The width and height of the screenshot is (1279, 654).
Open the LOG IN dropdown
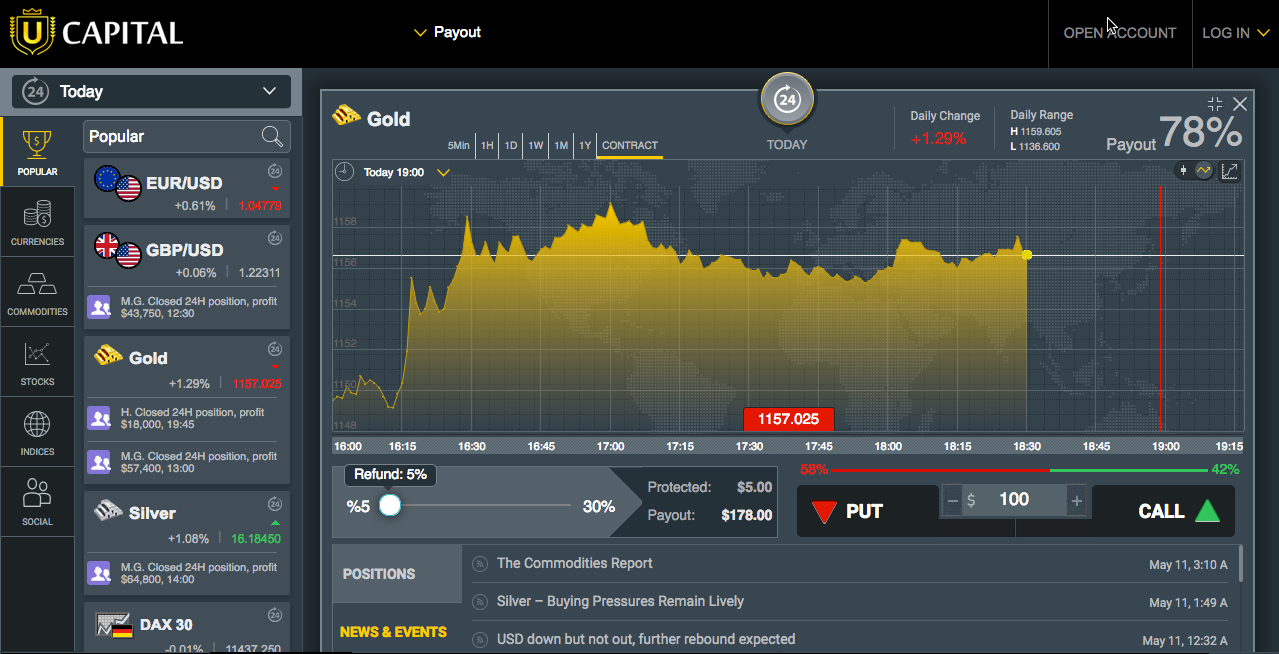pyautogui.click(x=1236, y=33)
